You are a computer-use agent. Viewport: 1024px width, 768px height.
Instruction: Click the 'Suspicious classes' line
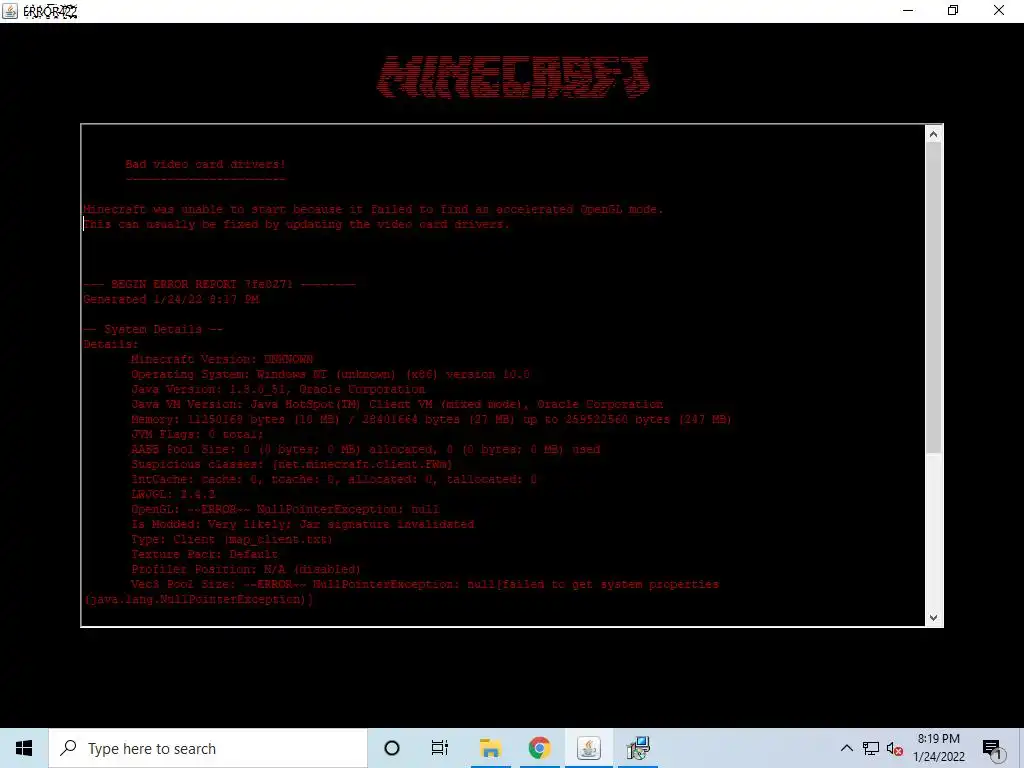pyautogui.click(x=292, y=464)
